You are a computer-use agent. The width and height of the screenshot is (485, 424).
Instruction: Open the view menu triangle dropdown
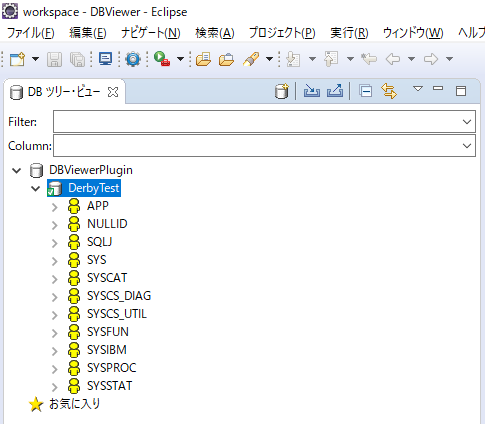pos(418,89)
